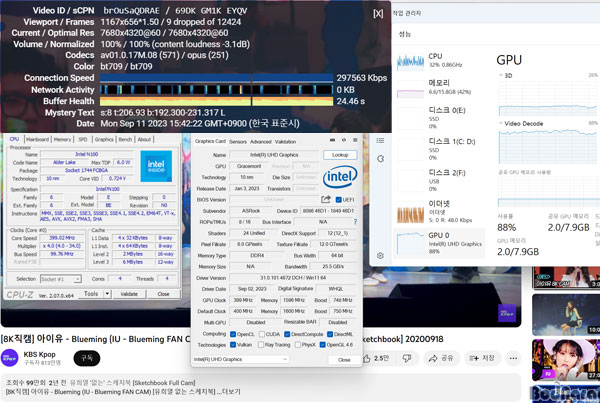This screenshot has width=600, height=403.
Task: Click KBS Kpop channel name
Action: coord(39,354)
